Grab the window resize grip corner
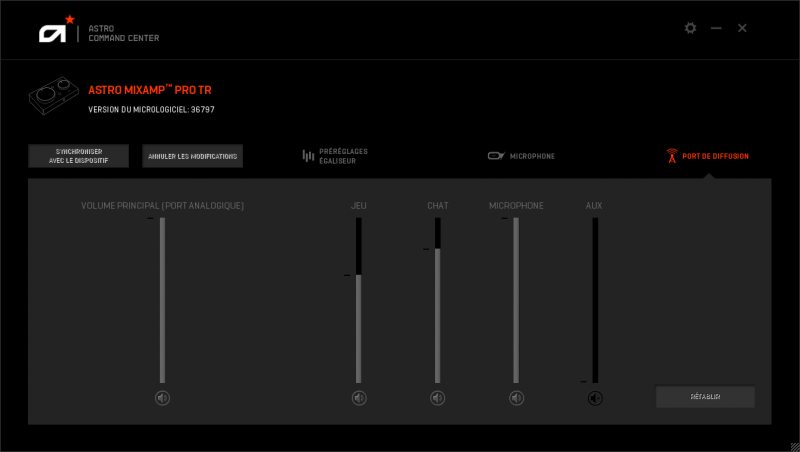800x452 pixels. click(794, 447)
